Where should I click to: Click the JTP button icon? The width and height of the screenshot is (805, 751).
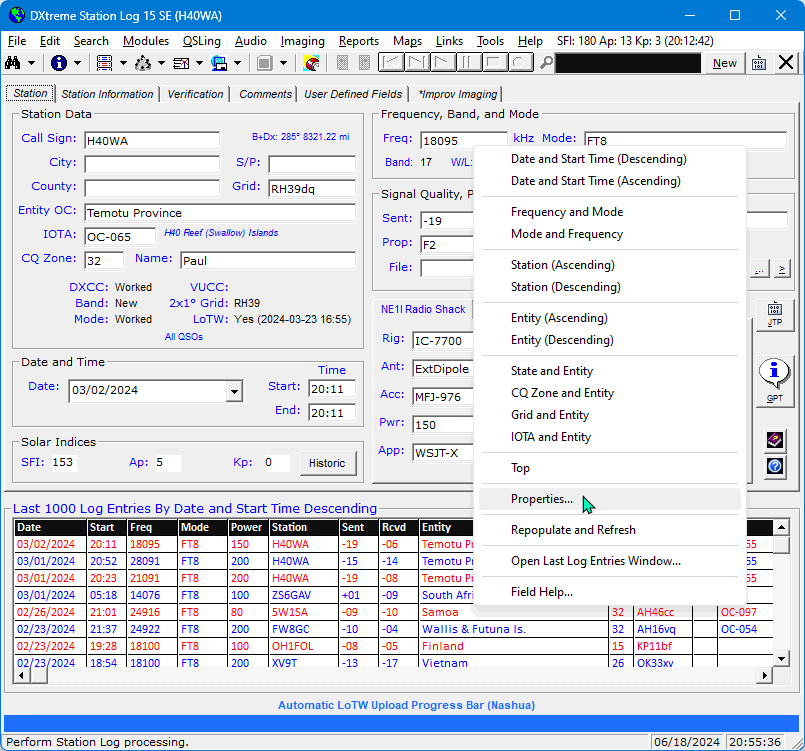coord(774,315)
